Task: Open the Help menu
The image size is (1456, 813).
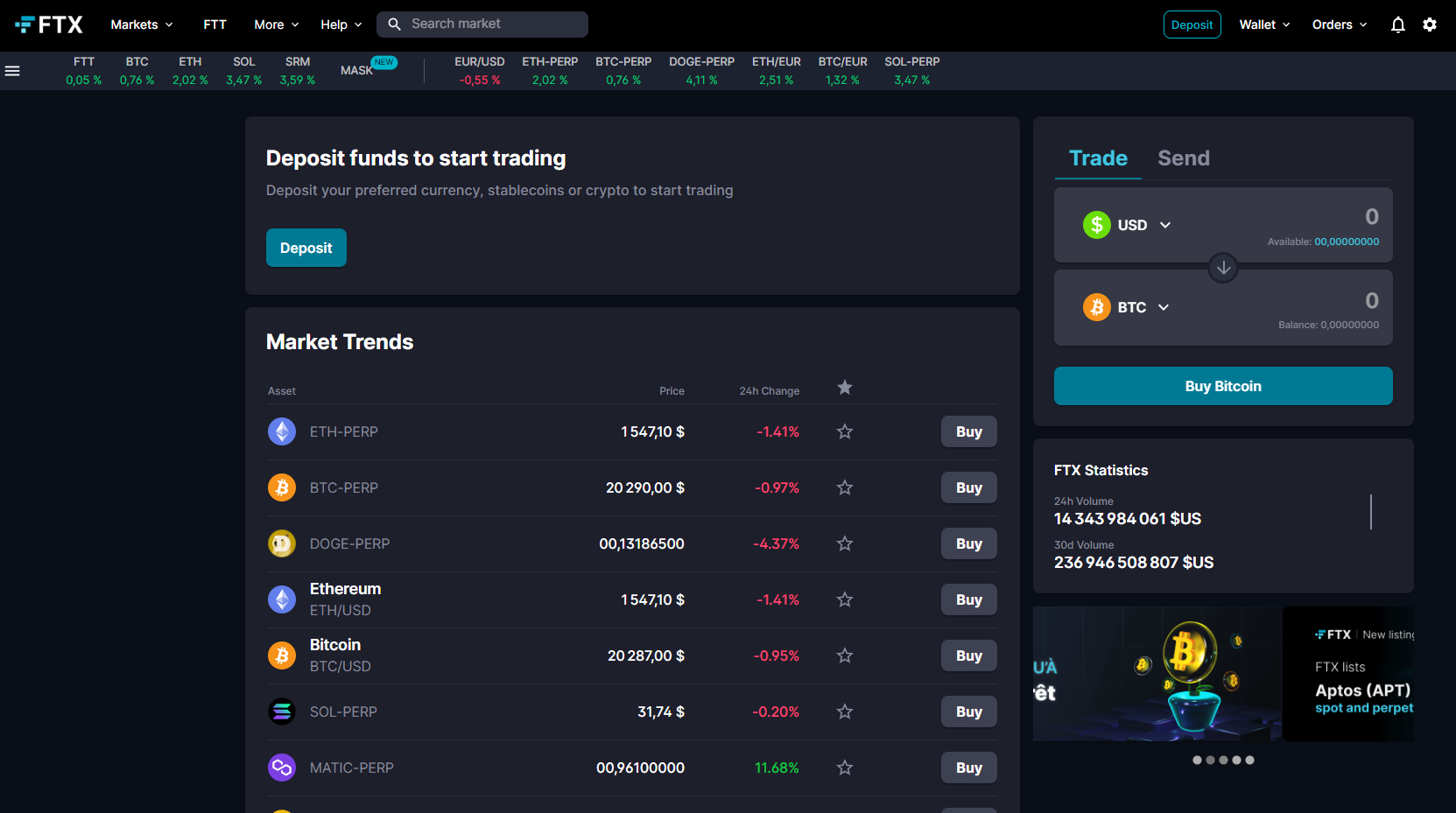Action: click(341, 25)
